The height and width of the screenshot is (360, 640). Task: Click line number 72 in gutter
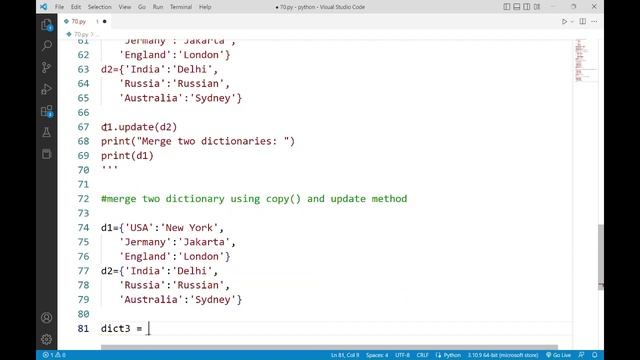(x=83, y=199)
